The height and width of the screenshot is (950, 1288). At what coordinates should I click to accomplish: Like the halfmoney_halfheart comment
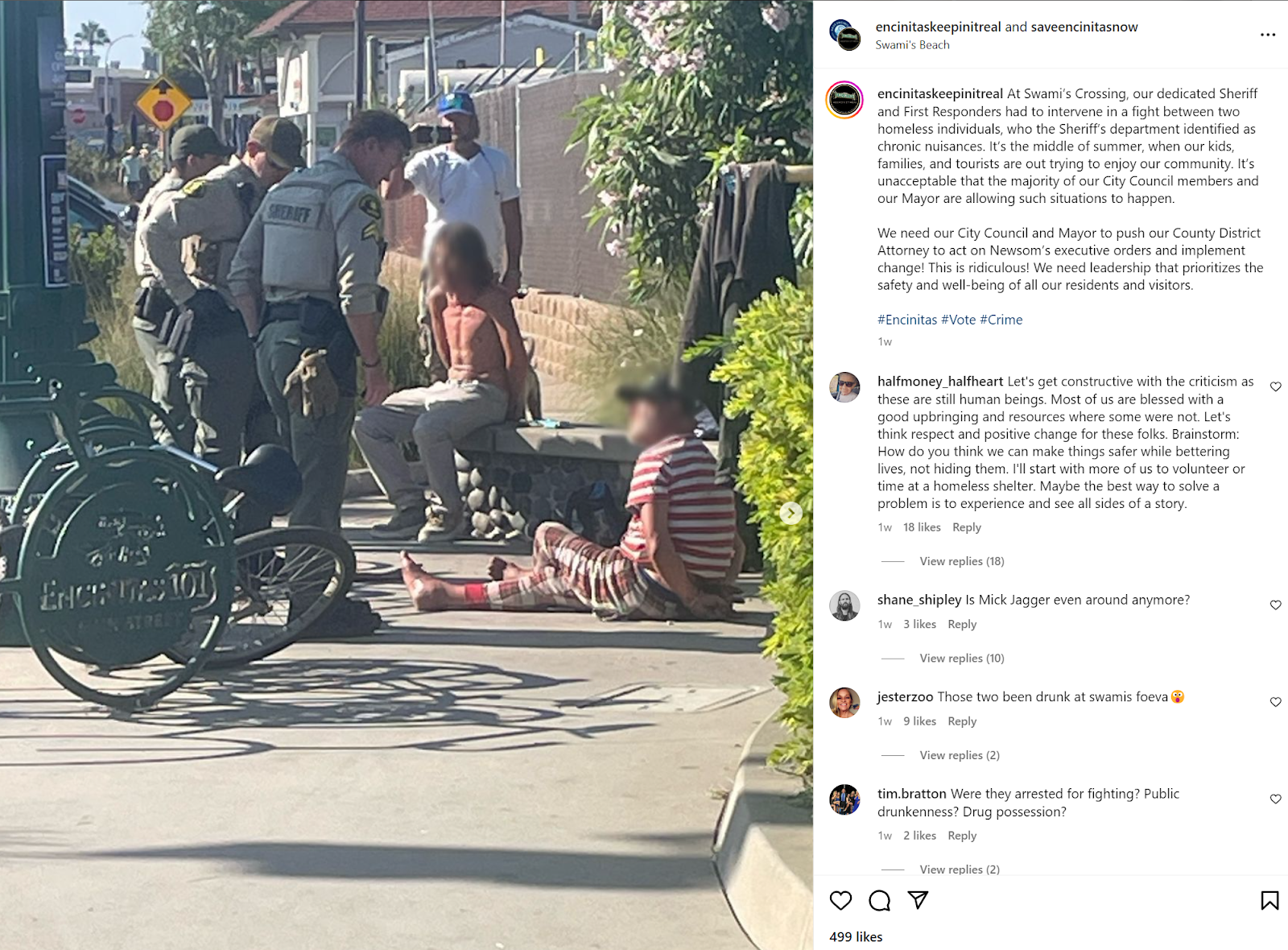pos(1275,386)
